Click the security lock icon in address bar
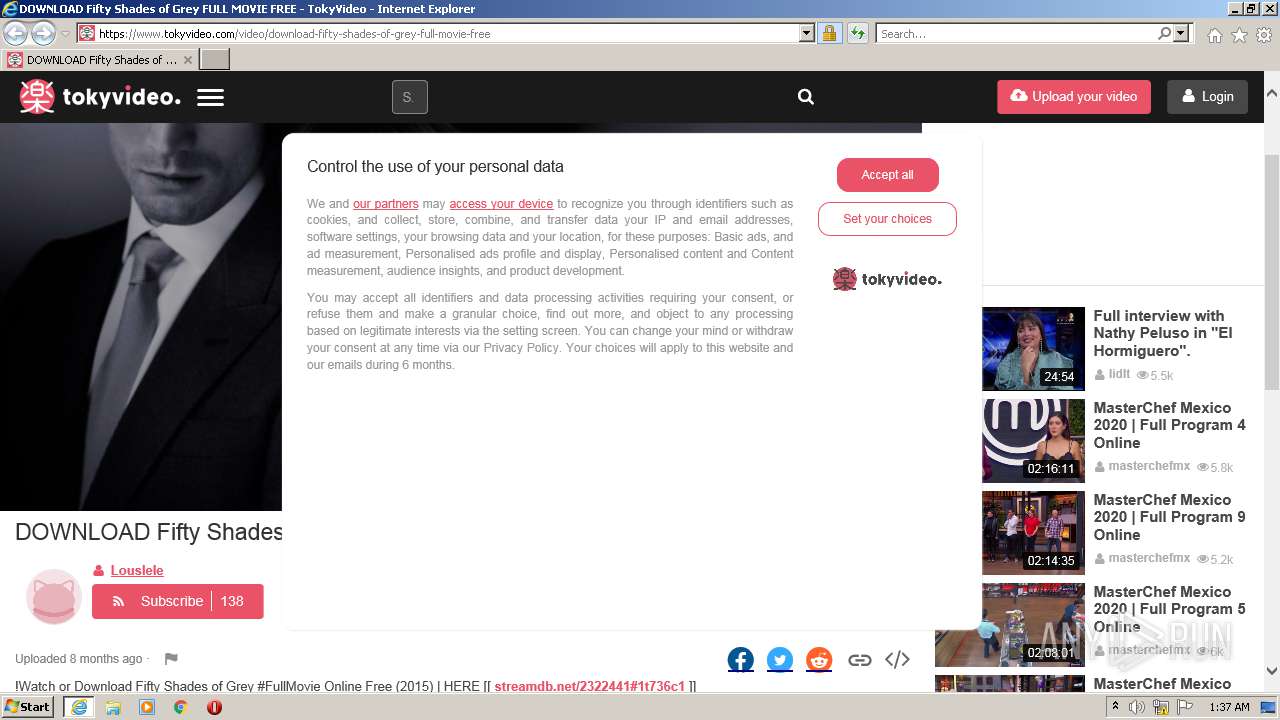 click(x=829, y=34)
